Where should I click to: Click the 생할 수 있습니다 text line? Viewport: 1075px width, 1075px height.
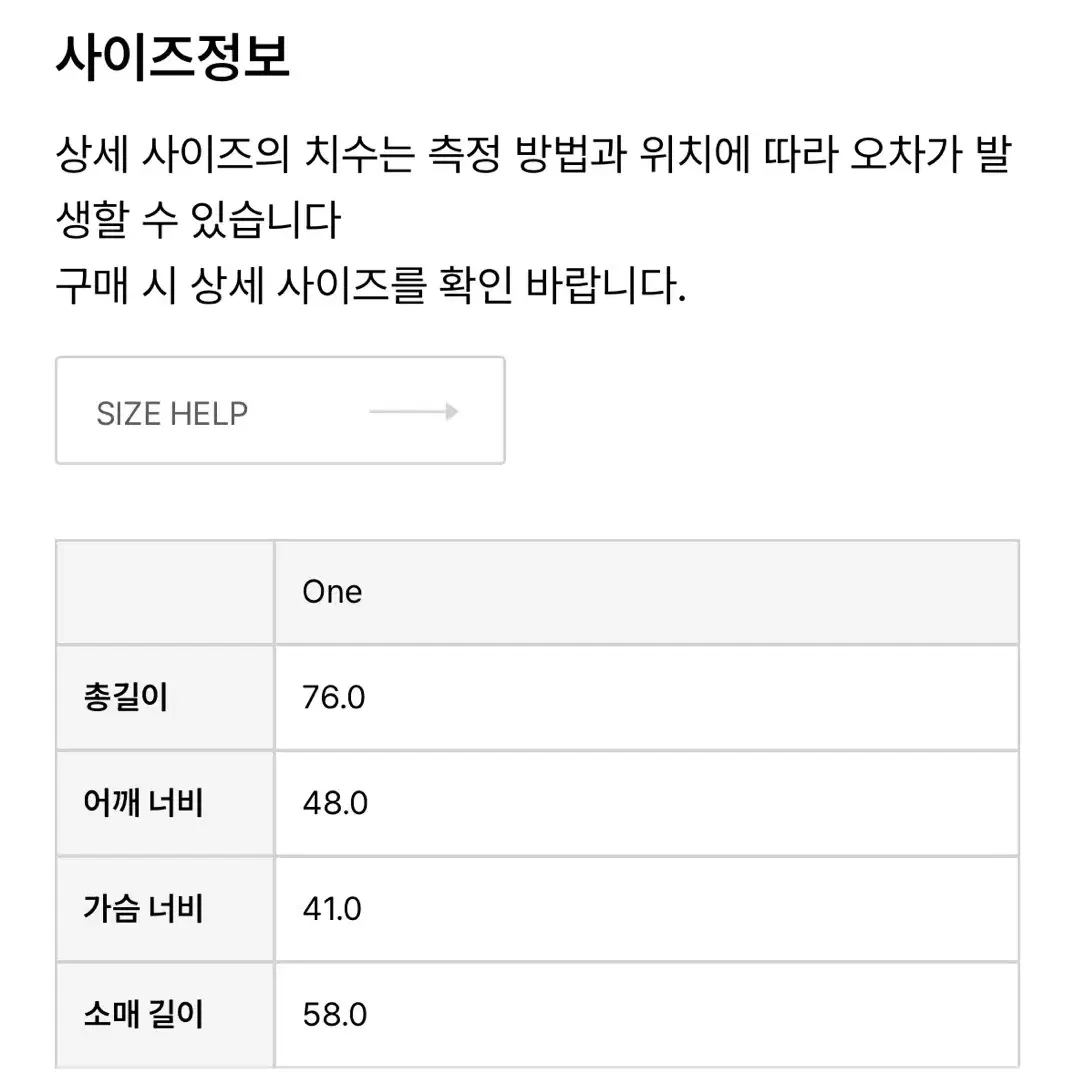(198, 219)
